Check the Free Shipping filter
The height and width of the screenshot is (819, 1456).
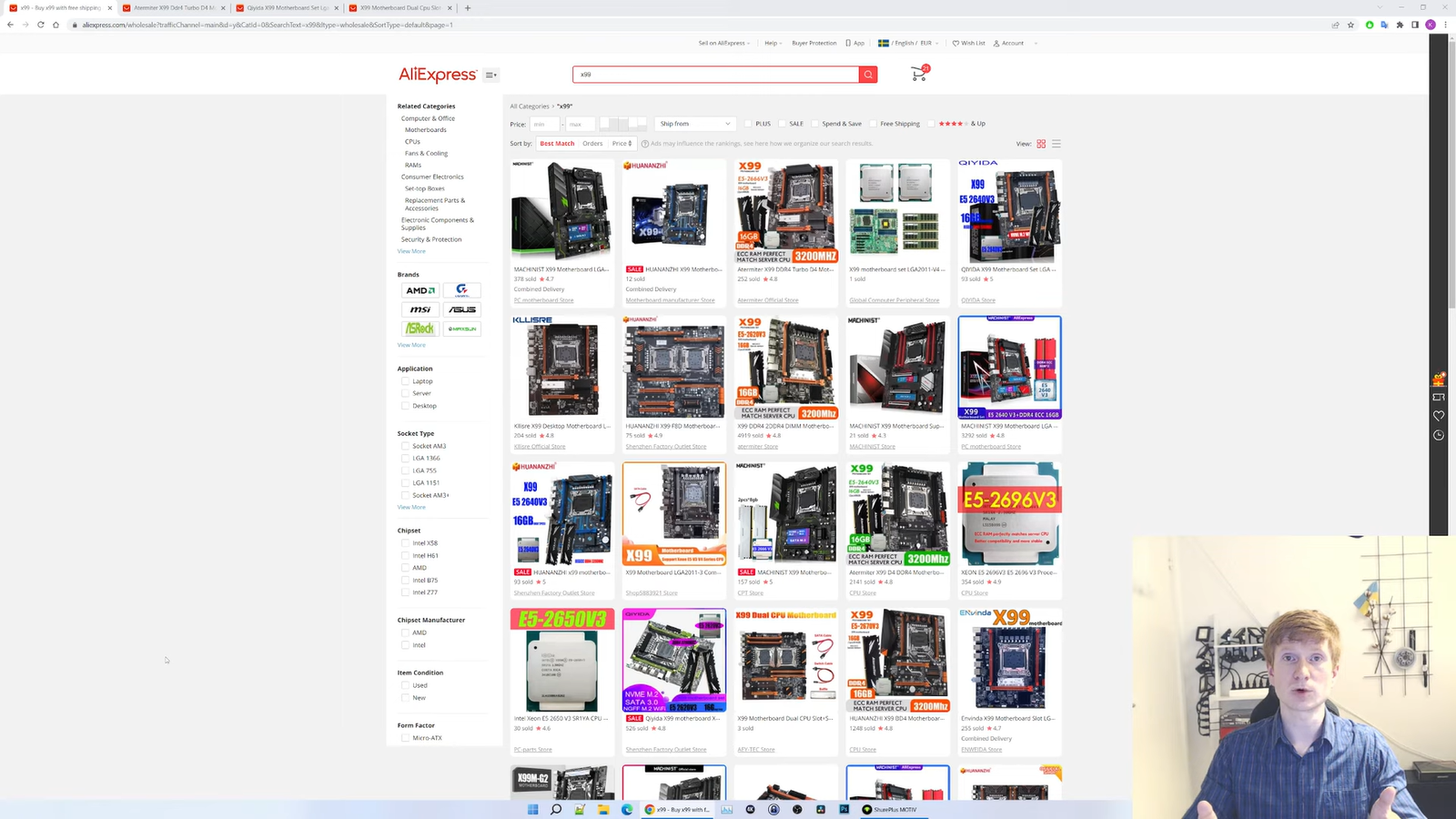[x=873, y=124]
